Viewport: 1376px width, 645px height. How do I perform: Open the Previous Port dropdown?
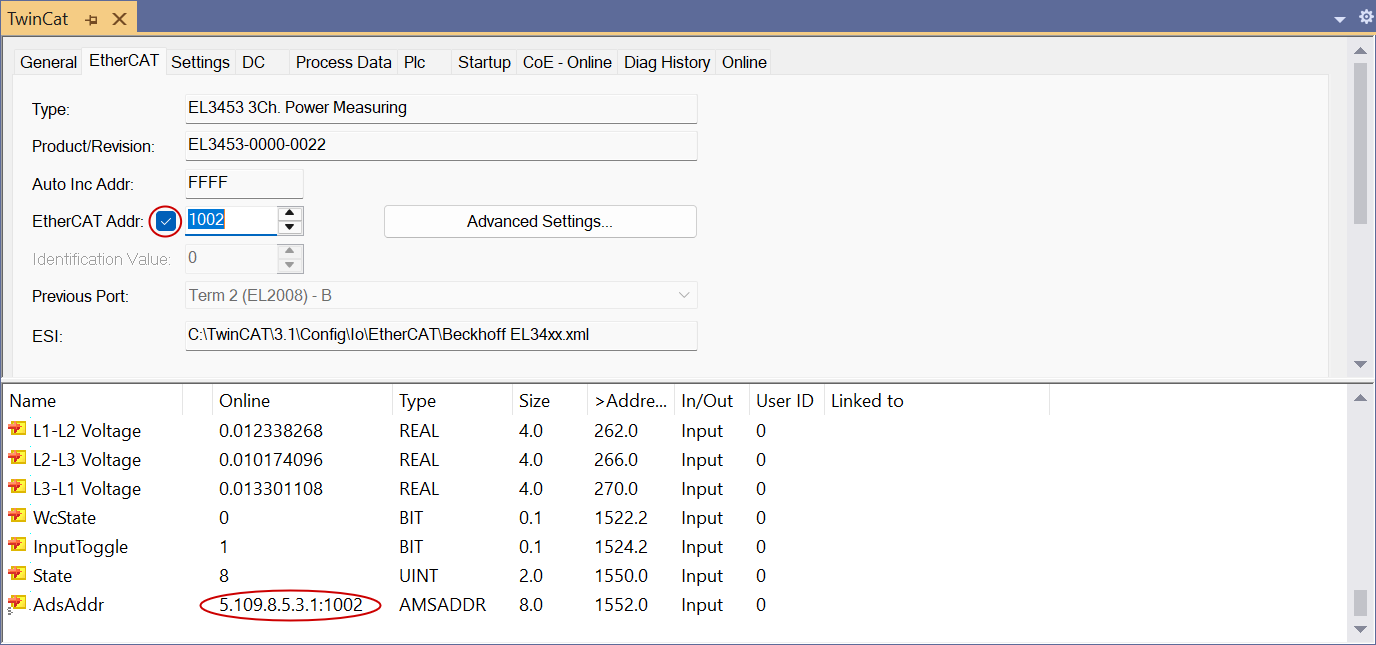pyautogui.click(x=684, y=296)
